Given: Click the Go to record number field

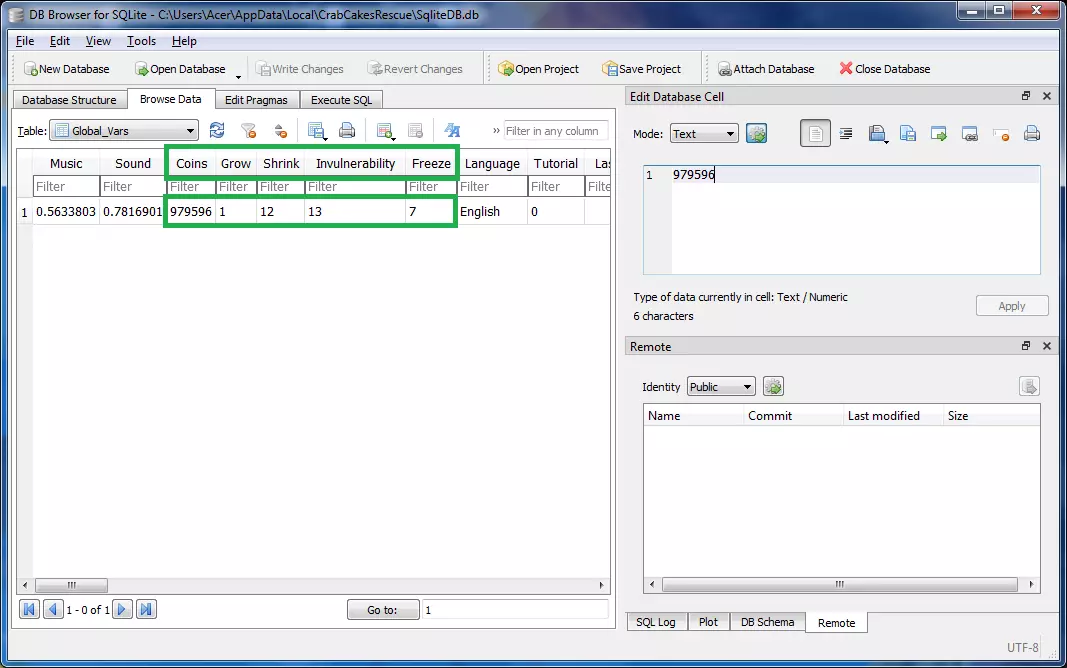Looking at the screenshot, I should click(x=515, y=610).
